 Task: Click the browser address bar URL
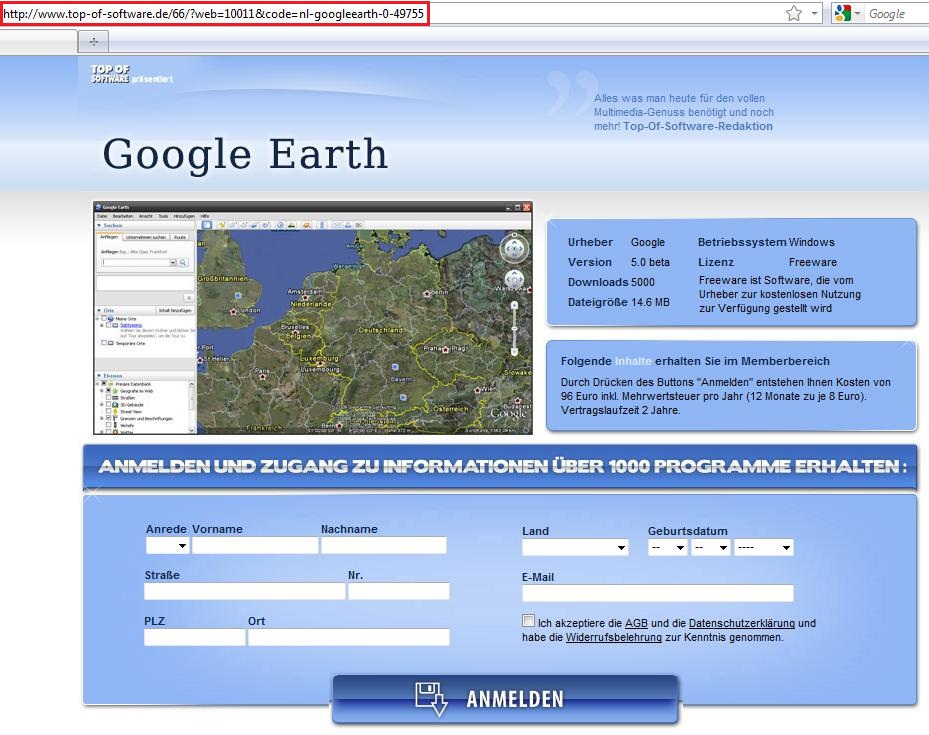pos(214,14)
